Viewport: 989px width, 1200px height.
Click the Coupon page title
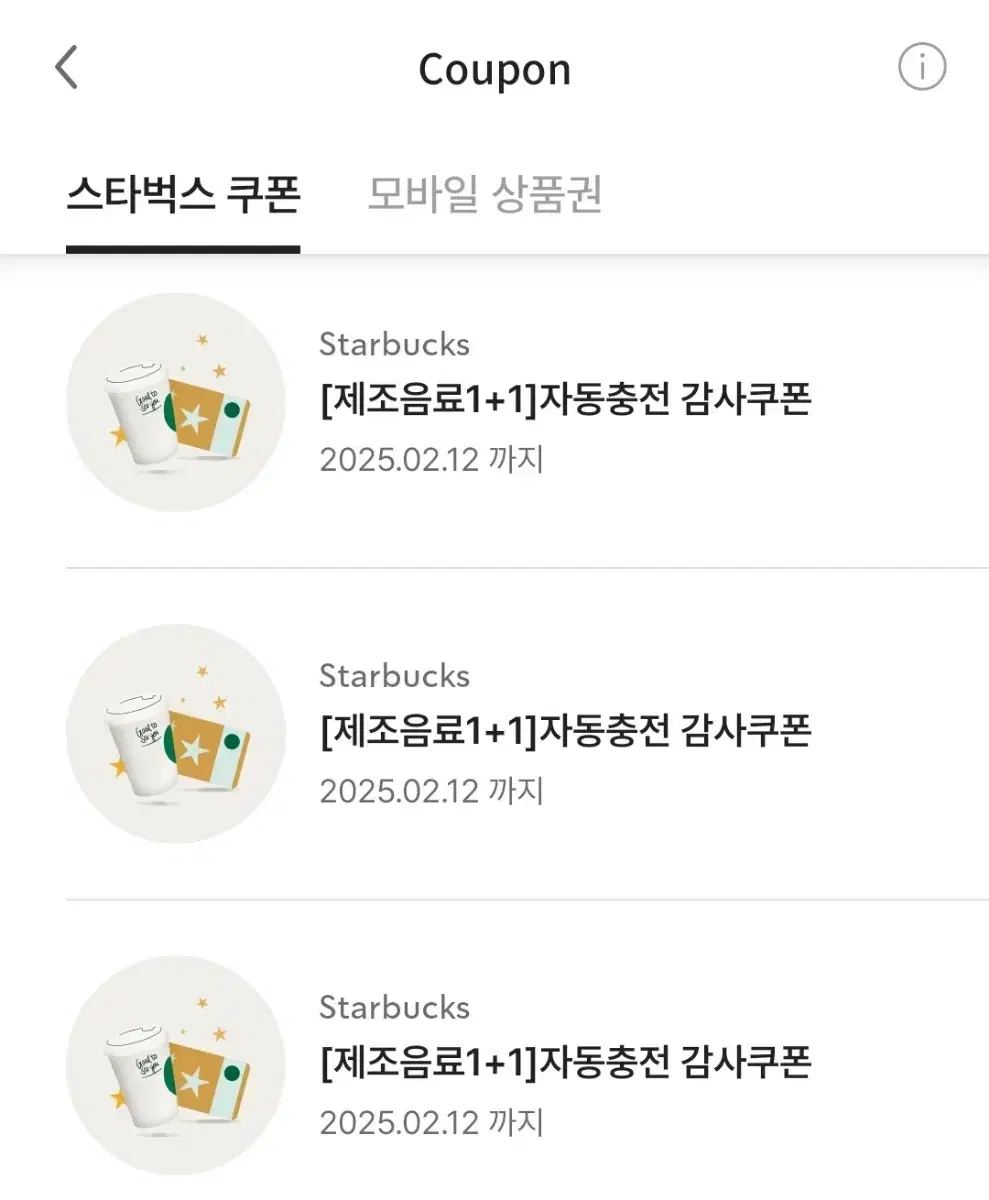click(x=494, y=70)
